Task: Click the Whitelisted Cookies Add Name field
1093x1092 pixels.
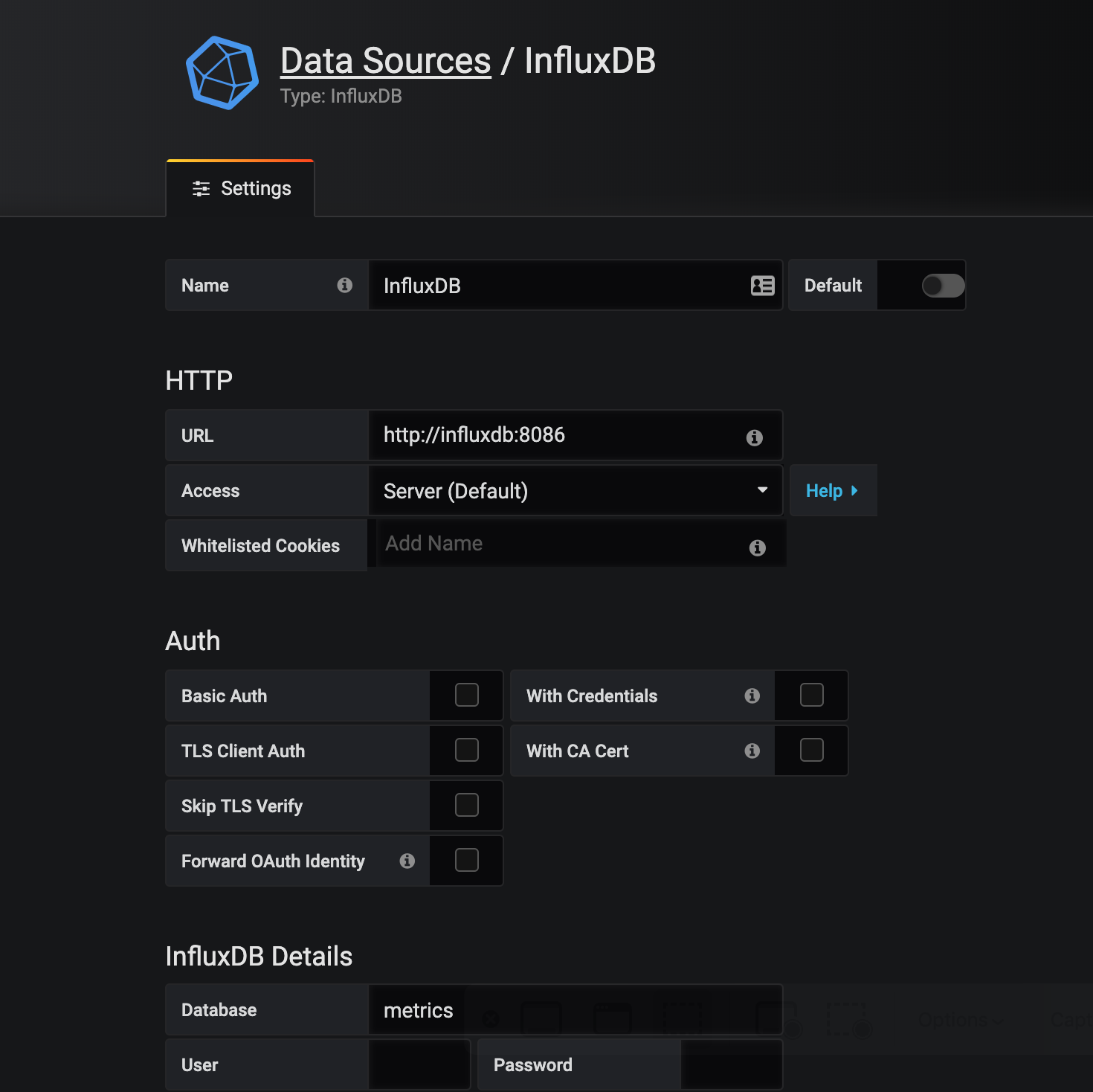Action: click(581, 544)
